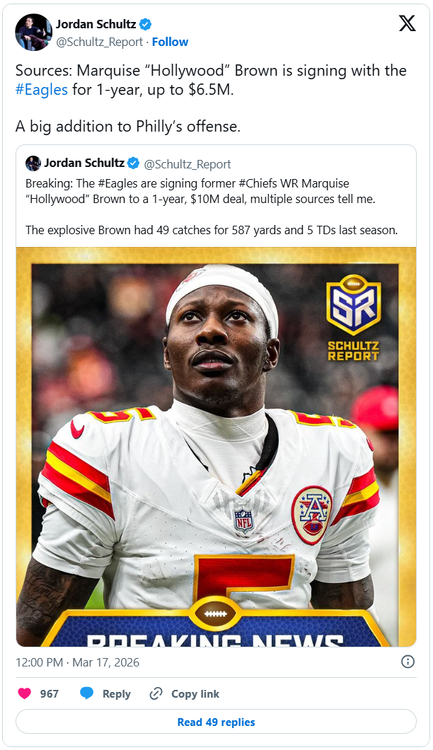The image size is (433, 750).
Task: Open the Marquise Brown breaking news image
Action: point(216,447)
